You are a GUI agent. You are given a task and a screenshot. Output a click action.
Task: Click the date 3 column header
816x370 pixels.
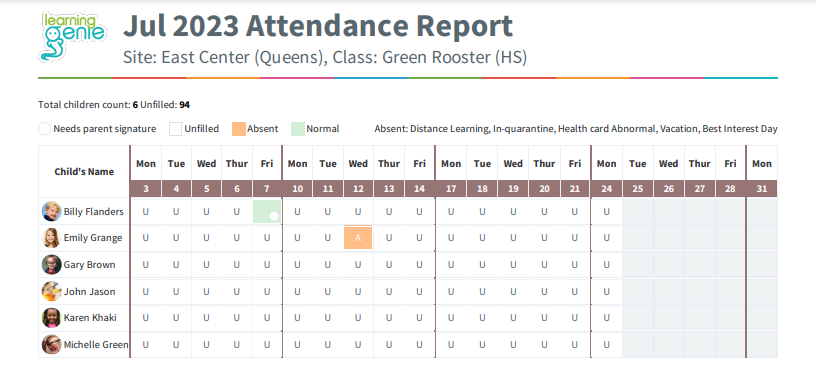[146, 189]
